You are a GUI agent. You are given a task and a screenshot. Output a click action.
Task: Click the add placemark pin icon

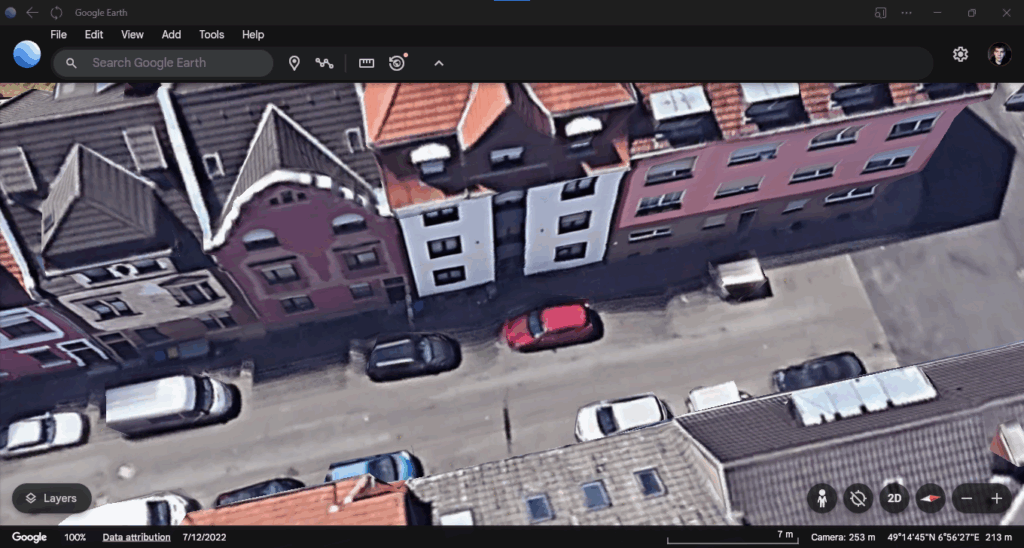click(x=294, y=63)
